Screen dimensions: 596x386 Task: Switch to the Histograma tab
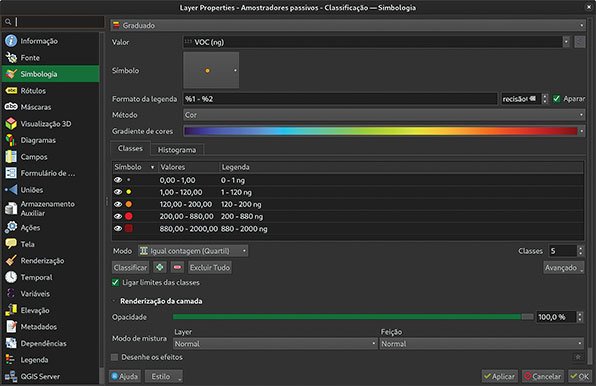tap(177, 150)
